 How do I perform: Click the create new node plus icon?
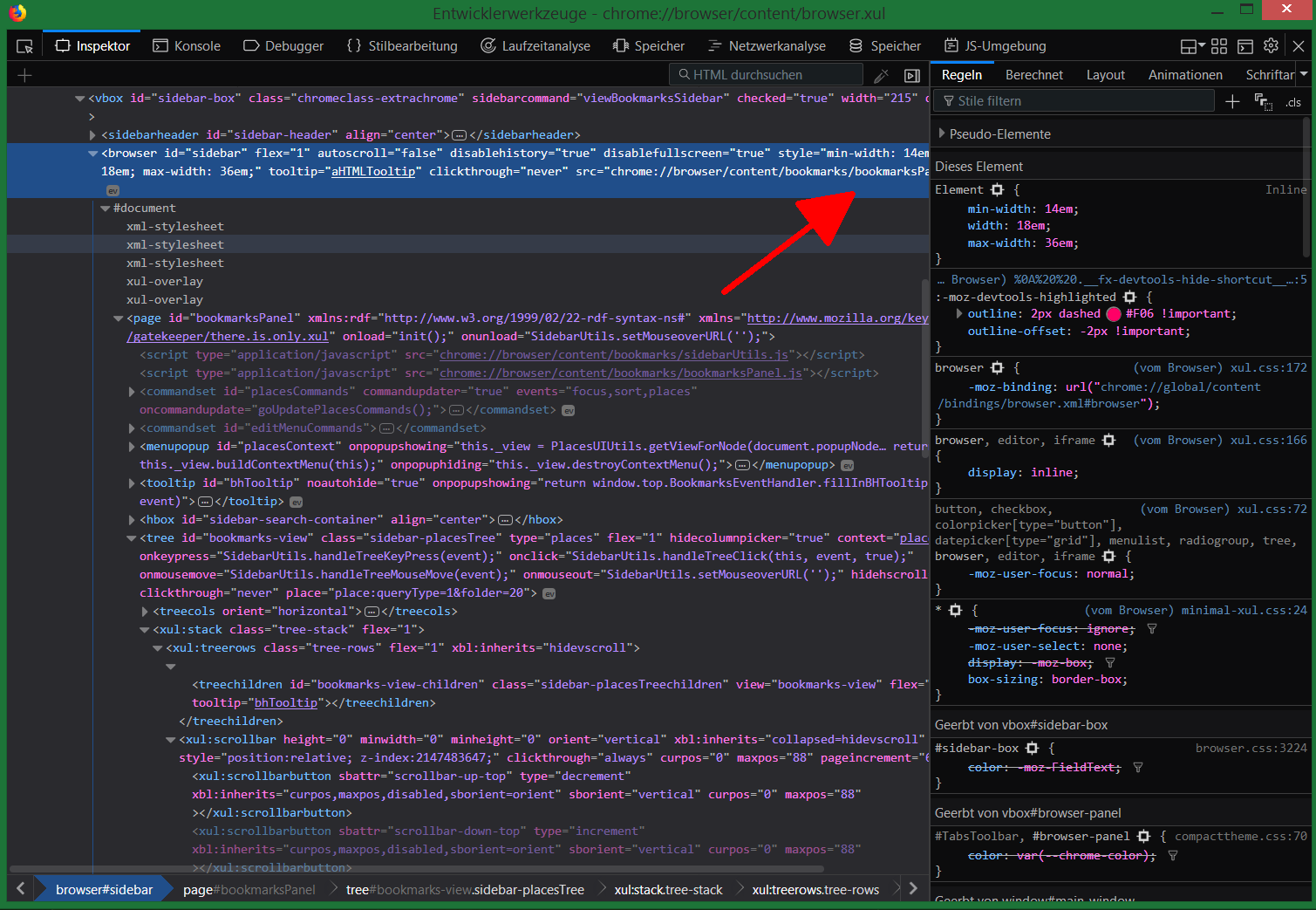click(24, 76)
